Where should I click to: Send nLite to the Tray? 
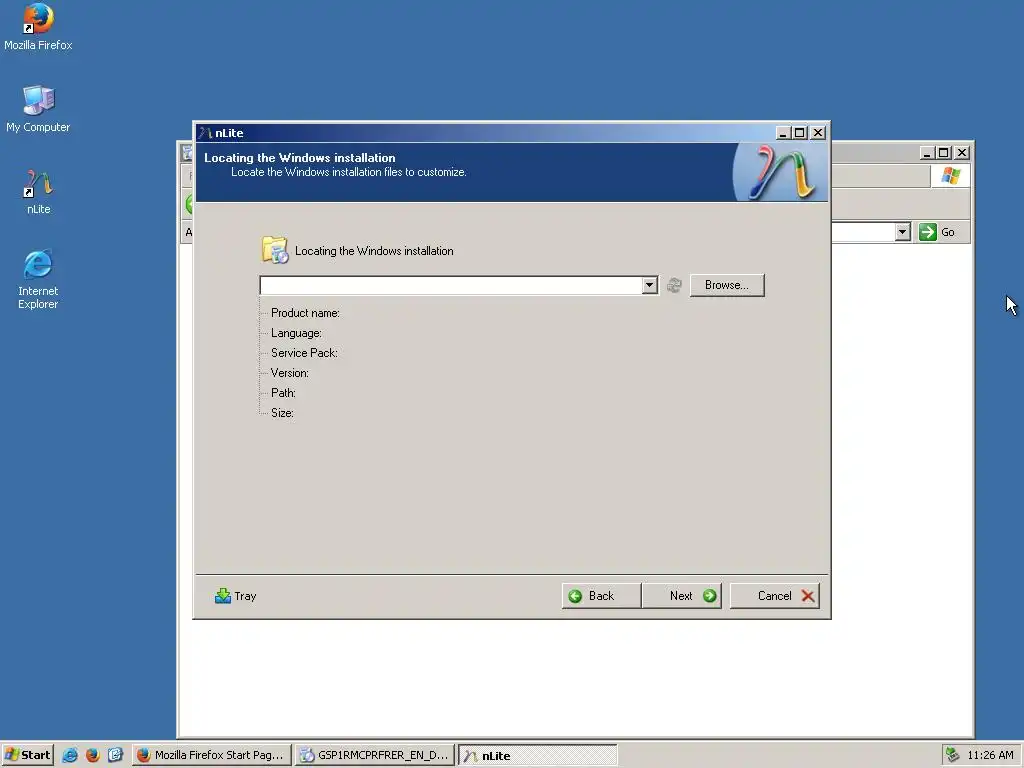(236, 596)
